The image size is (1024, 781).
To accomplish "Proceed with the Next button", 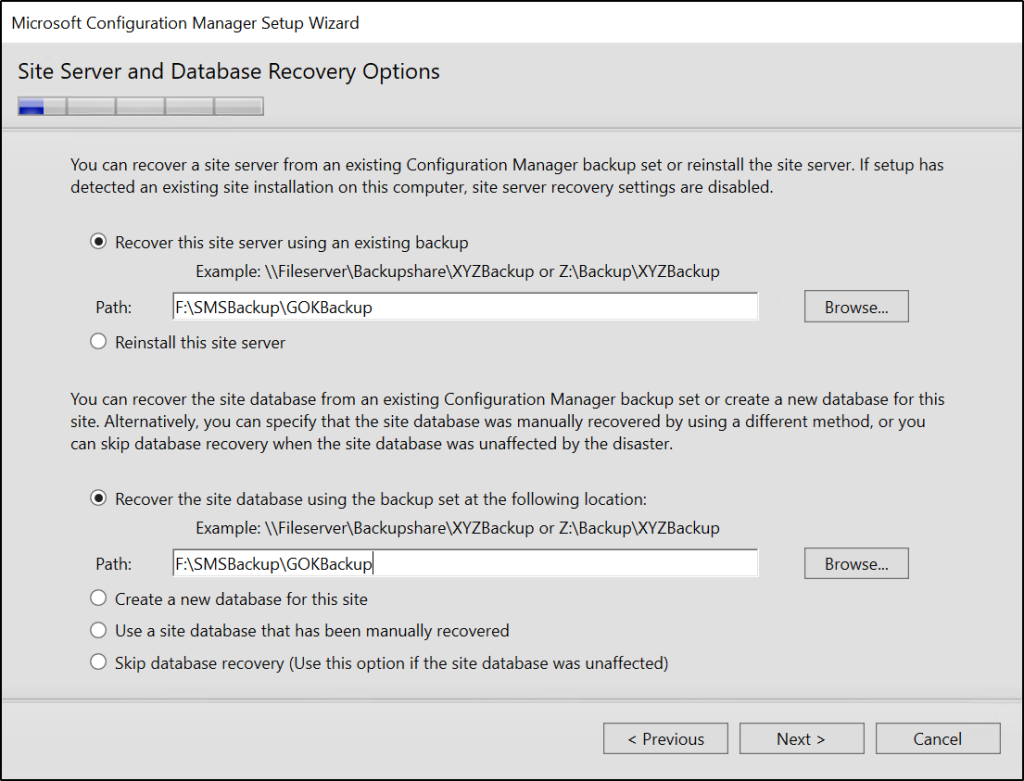I will click(x=801, y=739).
